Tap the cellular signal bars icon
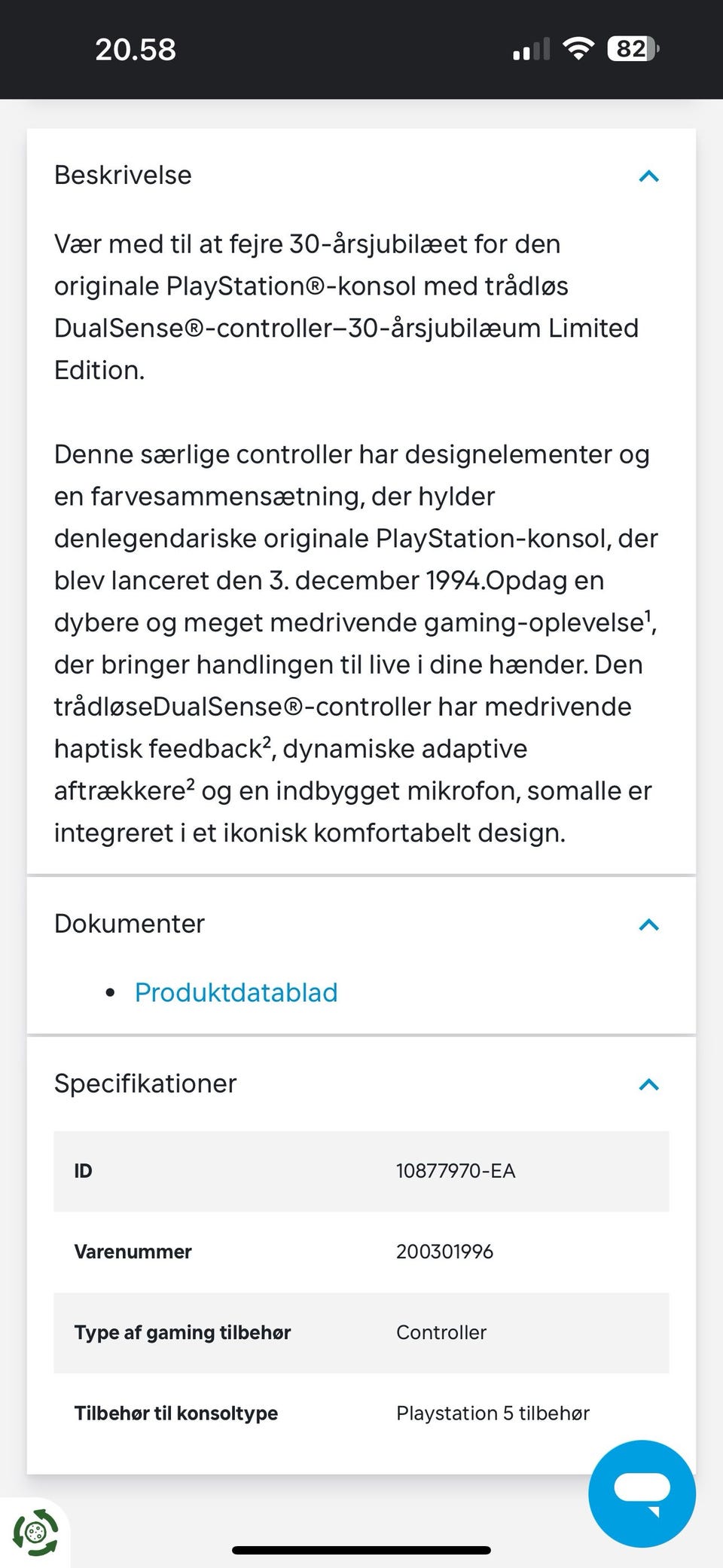The height and width of the screenshot is (1568, 723). (531, 50)
